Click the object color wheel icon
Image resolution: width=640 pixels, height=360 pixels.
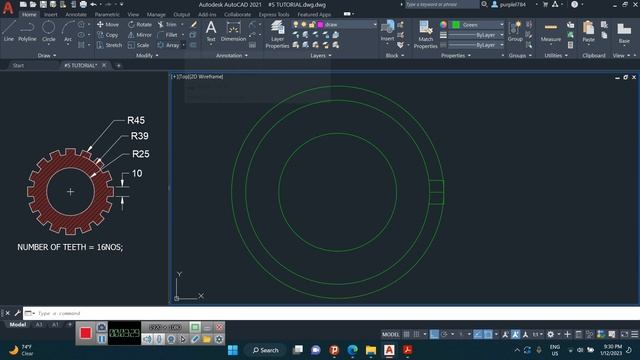pyautogui.click(x=443, y=25)
